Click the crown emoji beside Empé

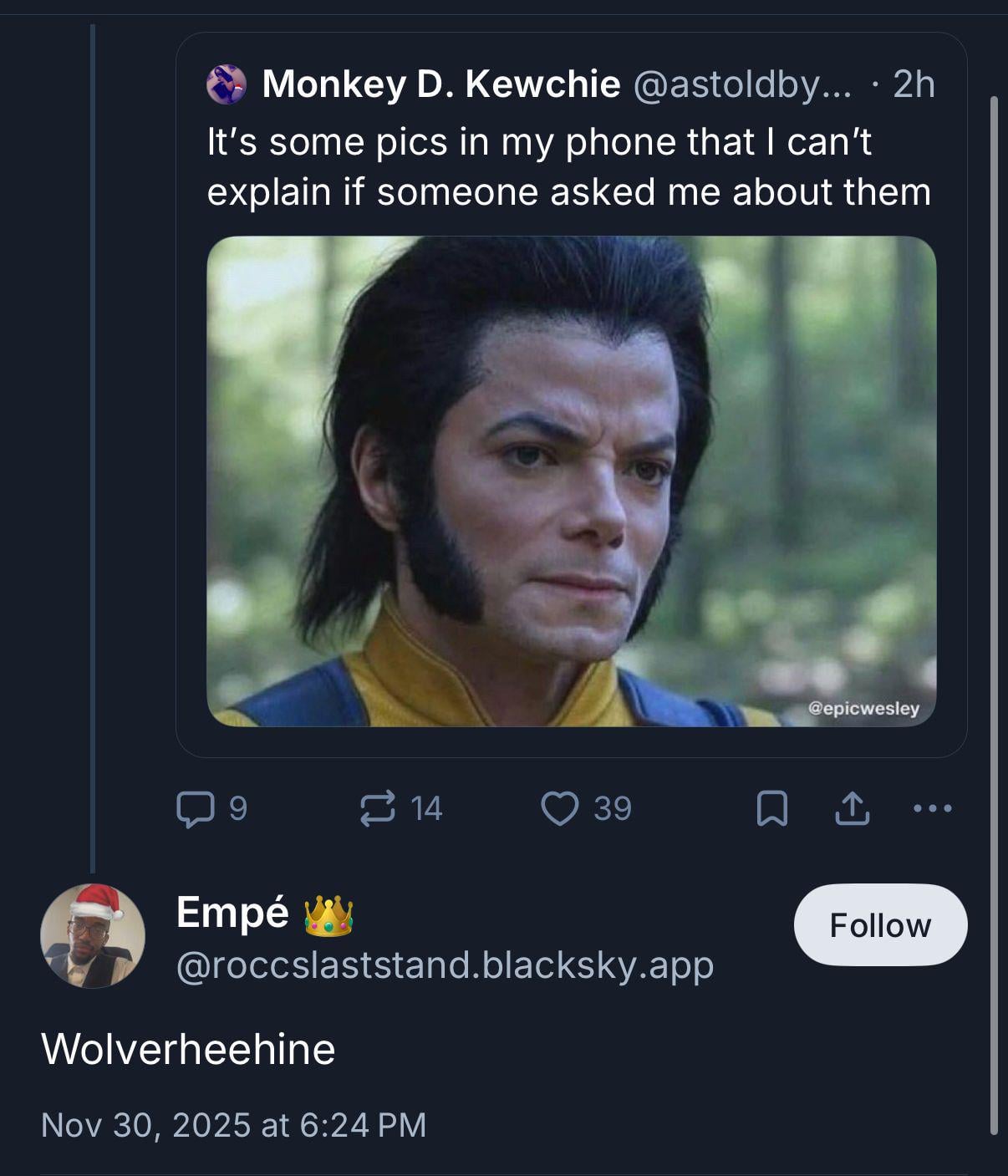tap(328, 914)
